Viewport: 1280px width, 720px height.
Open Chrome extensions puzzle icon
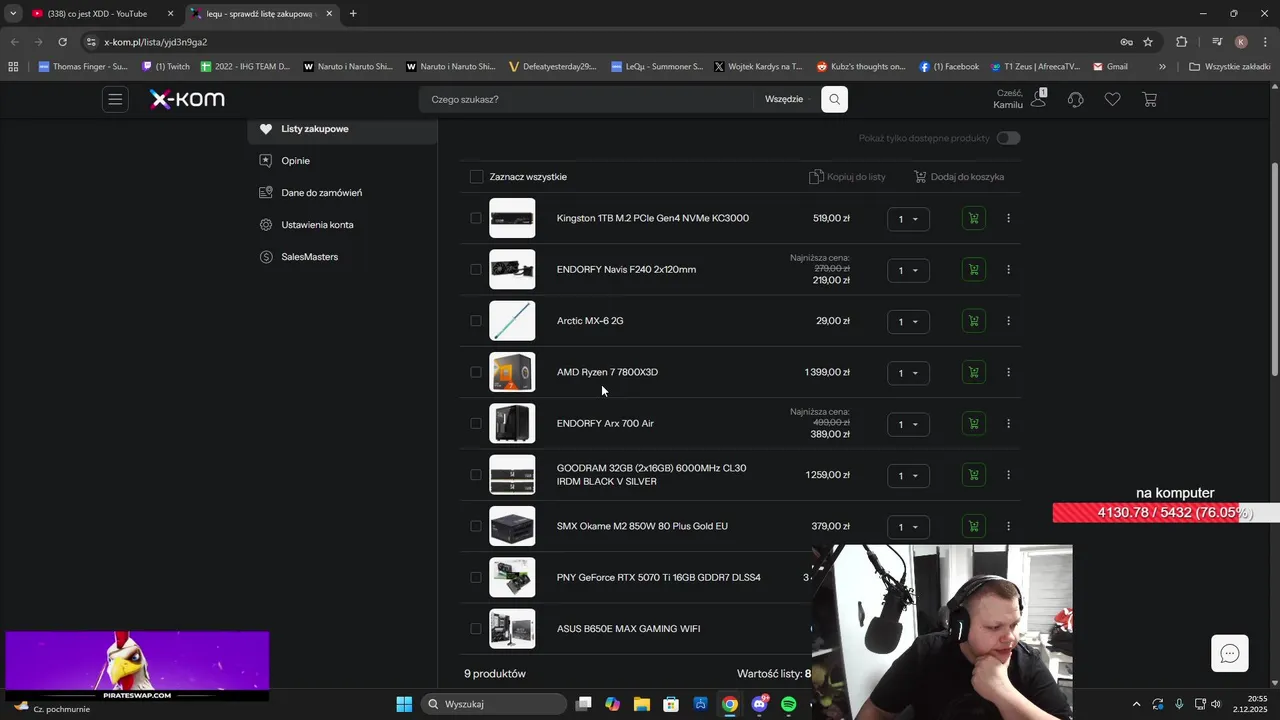pyautogui.click(x=1182, y=42)
